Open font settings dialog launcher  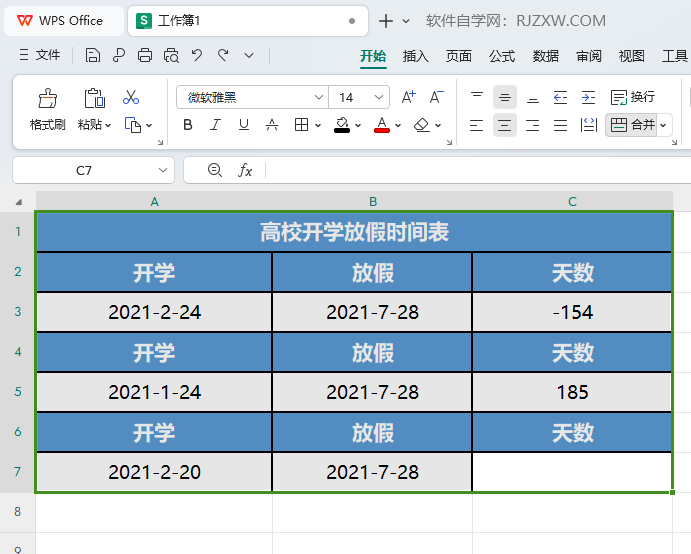[449, 142]
